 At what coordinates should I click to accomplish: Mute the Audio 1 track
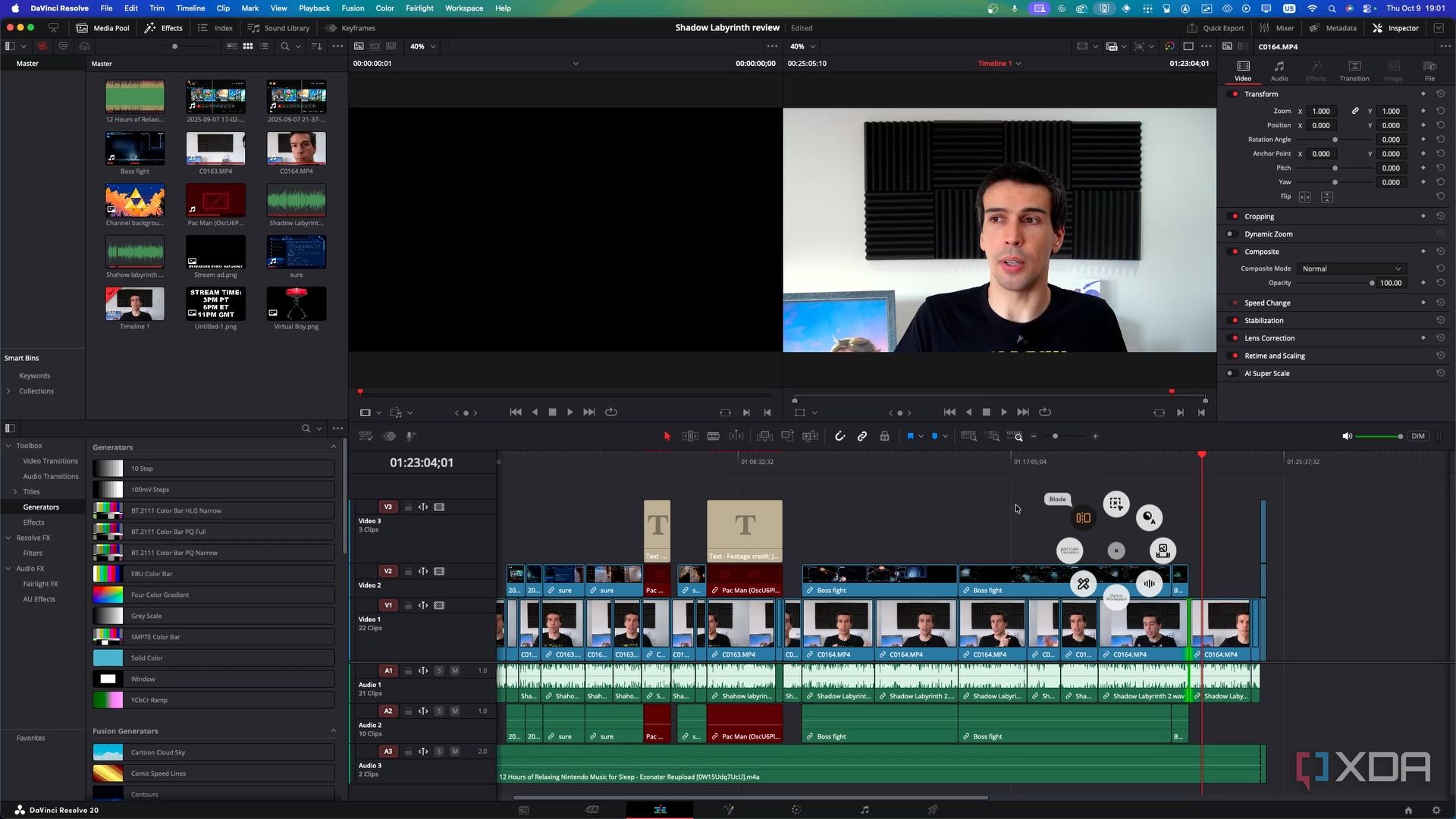click(x=455, y=670)
